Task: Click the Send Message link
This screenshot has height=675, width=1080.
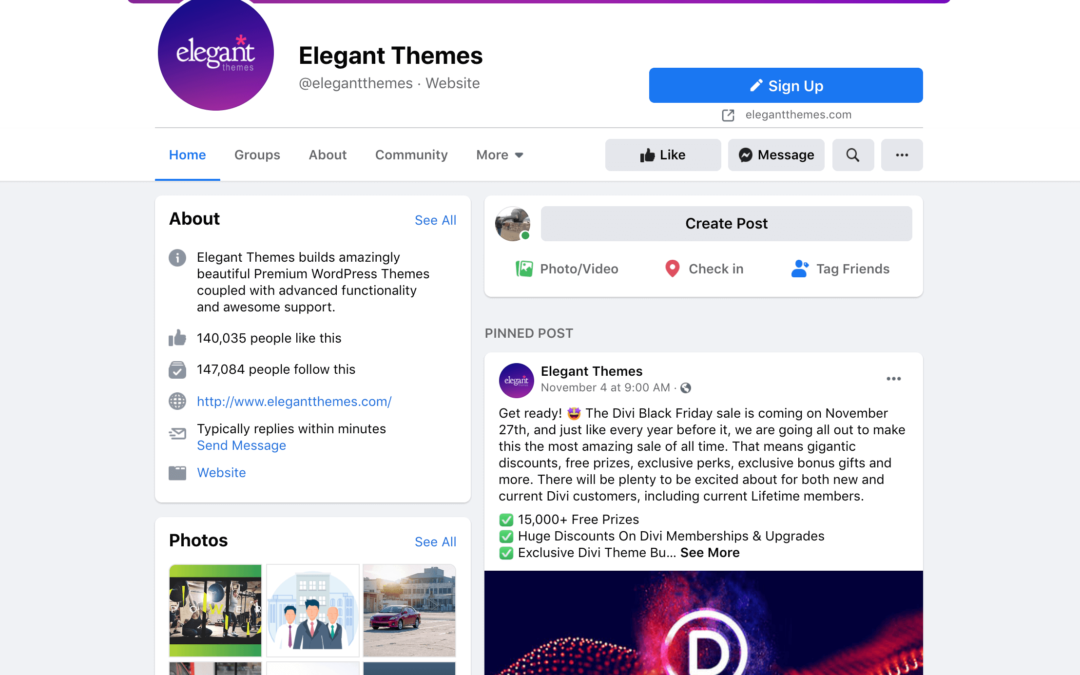Action: [x=241, y=446]
